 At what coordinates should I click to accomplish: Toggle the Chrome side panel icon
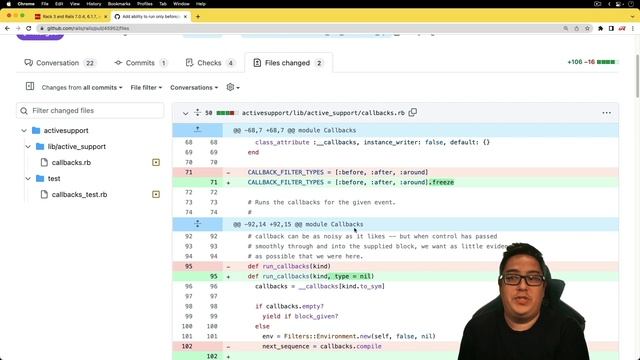point(611,28)
